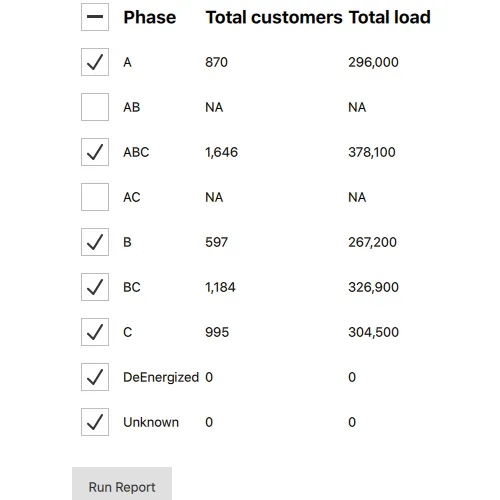
Task: Uncheck the DeEnergized row checkbox
Action: [95, 377]
